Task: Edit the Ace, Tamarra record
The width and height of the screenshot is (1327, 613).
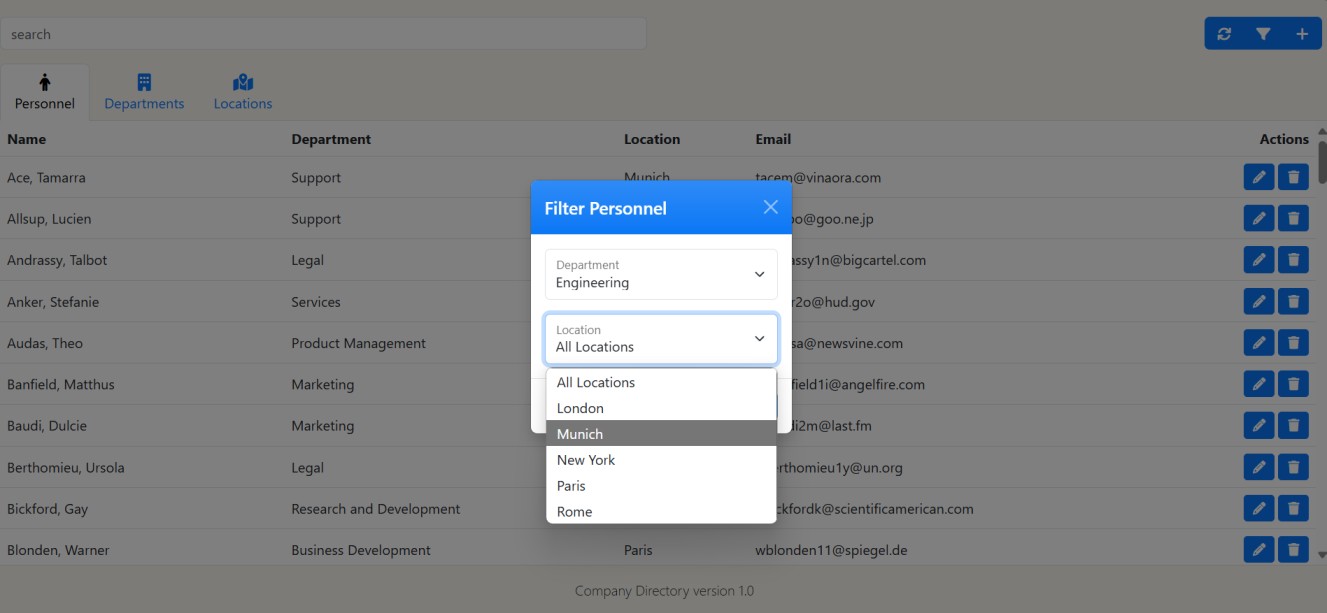Action: tap(1259, 178)
